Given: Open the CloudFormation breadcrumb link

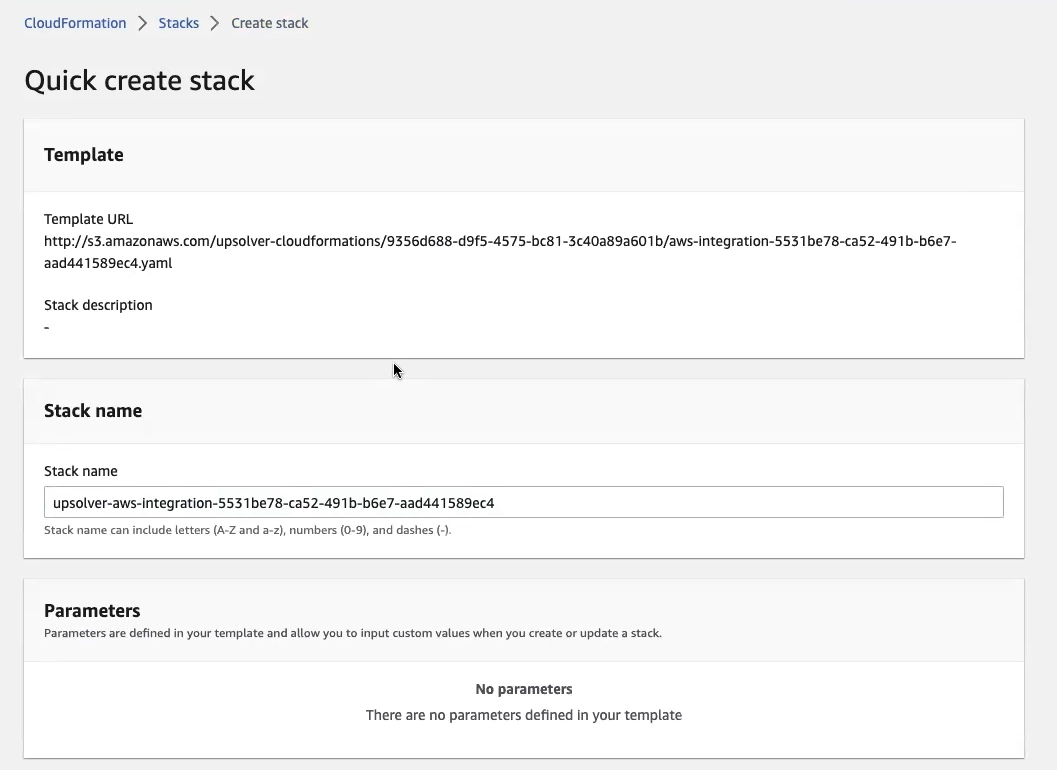Looking at the screenshot, I should coord(75,23).
